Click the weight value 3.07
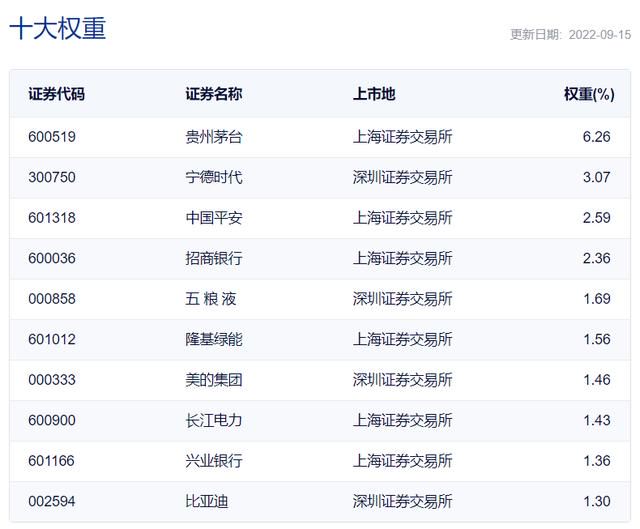Screen dimensions: 640x529 (596, 177)
